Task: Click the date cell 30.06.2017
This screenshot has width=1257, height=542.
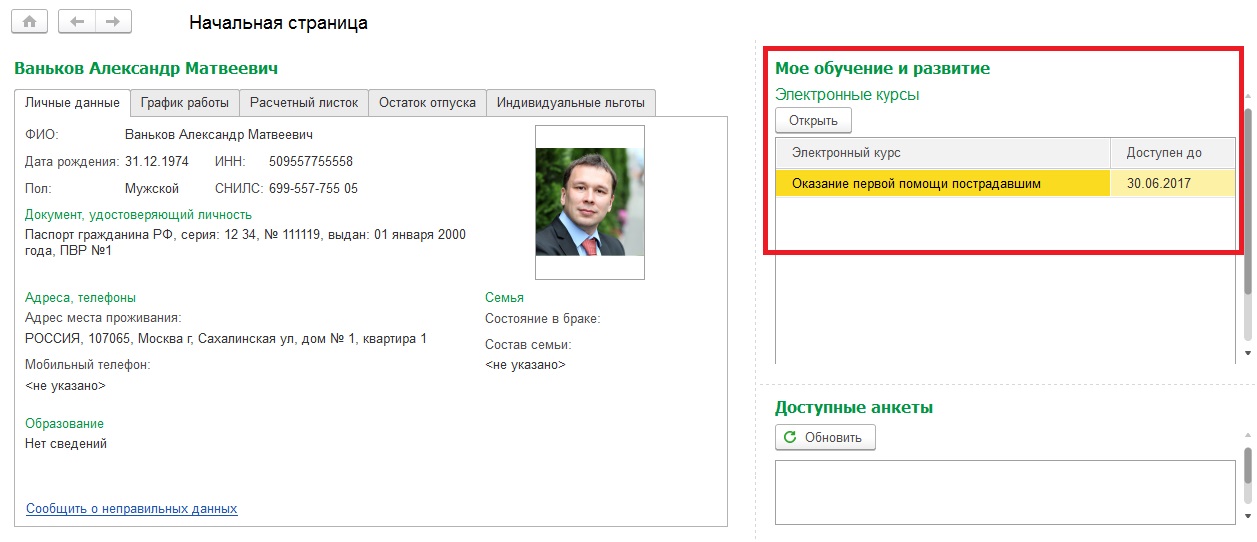Action: (x=1173, y=184)
